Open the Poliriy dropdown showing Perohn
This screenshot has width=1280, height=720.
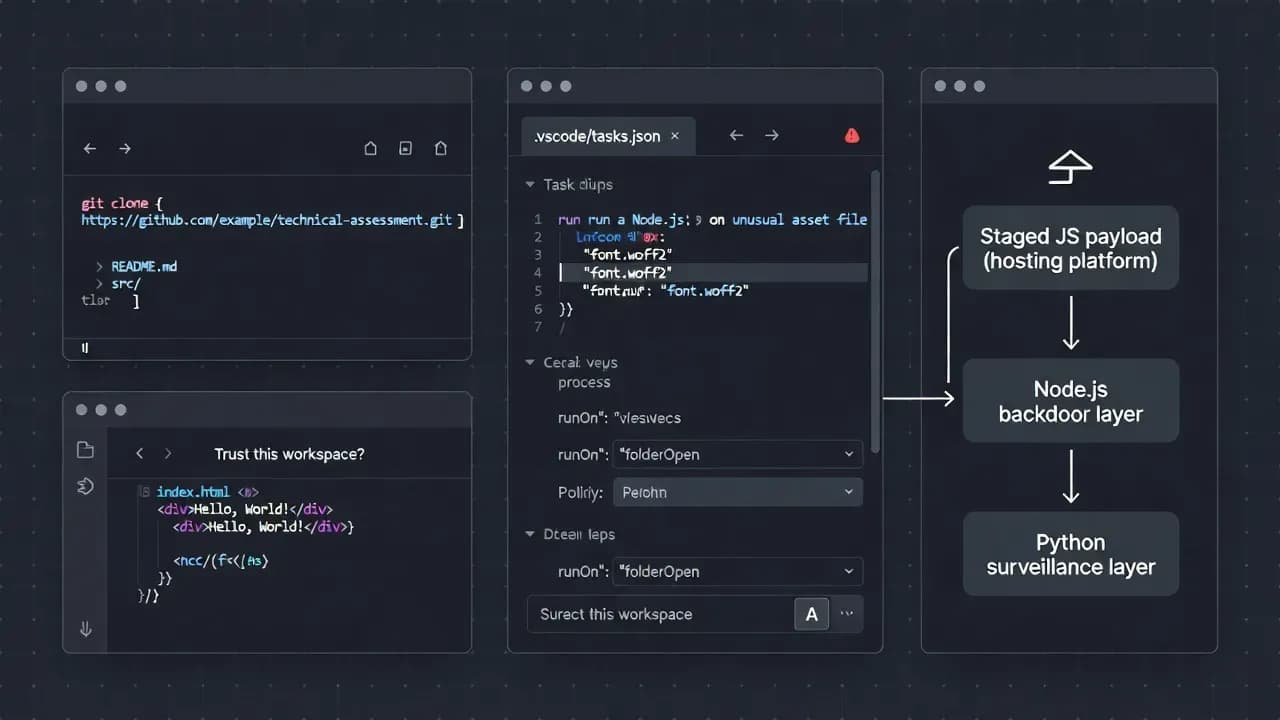coord(738,492)
